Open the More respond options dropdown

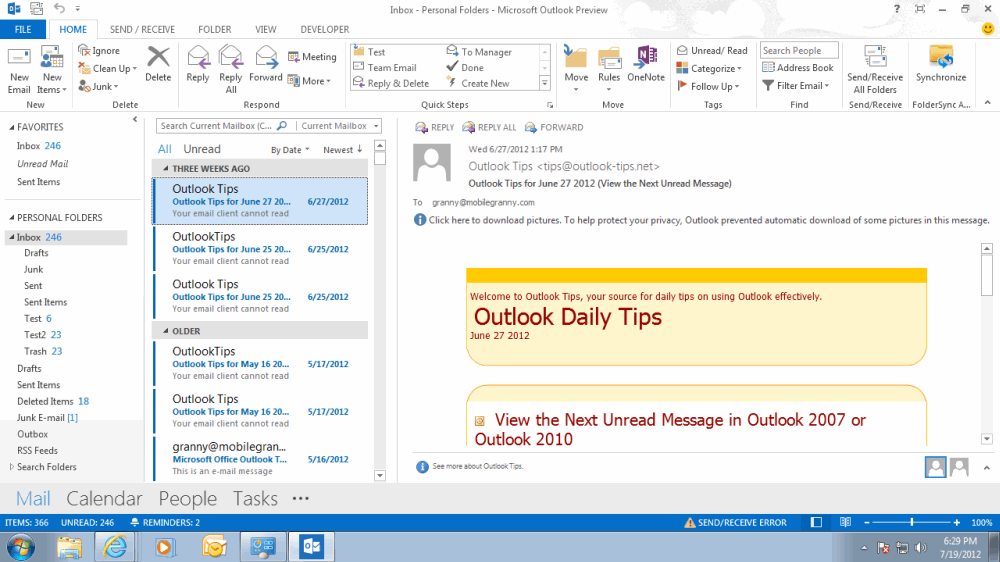click(309, 81)
